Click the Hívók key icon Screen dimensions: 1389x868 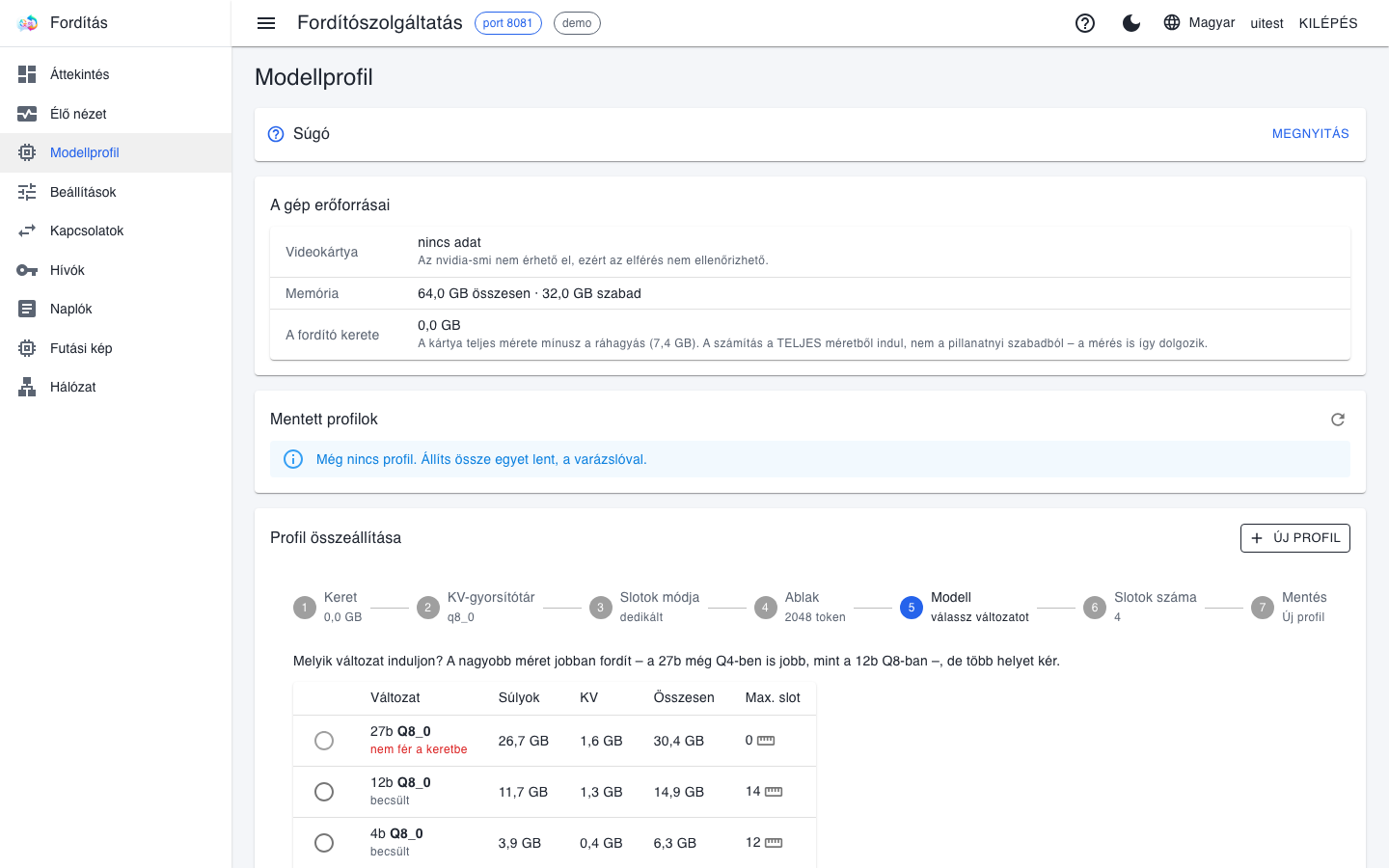click(x=27, y=270)
